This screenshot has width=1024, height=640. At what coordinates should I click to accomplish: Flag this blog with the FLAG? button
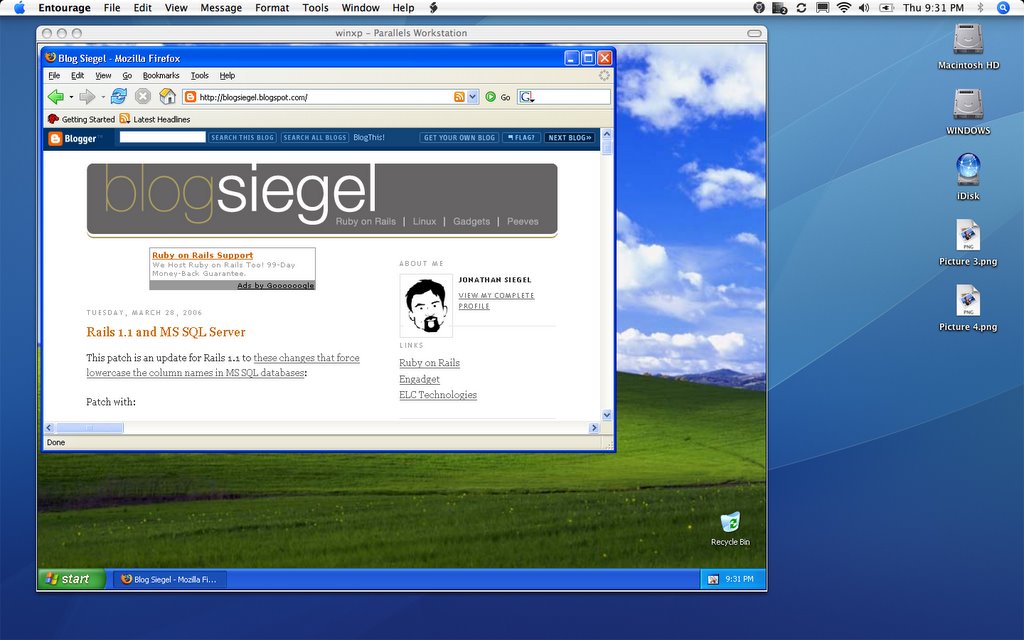click(521, 138)
